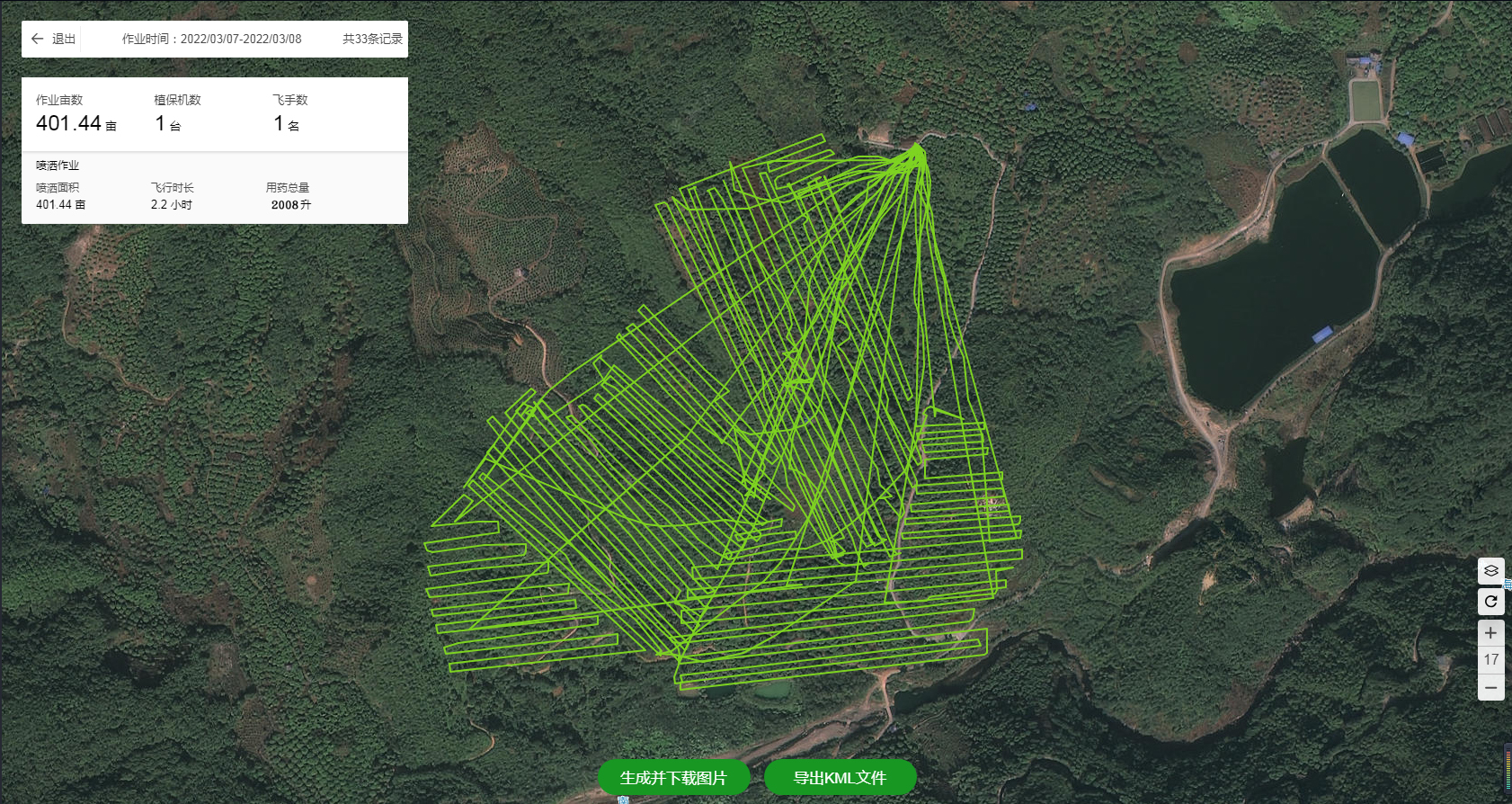
Task: Click the 共33条记录 record count
Action: pos(372,39)
